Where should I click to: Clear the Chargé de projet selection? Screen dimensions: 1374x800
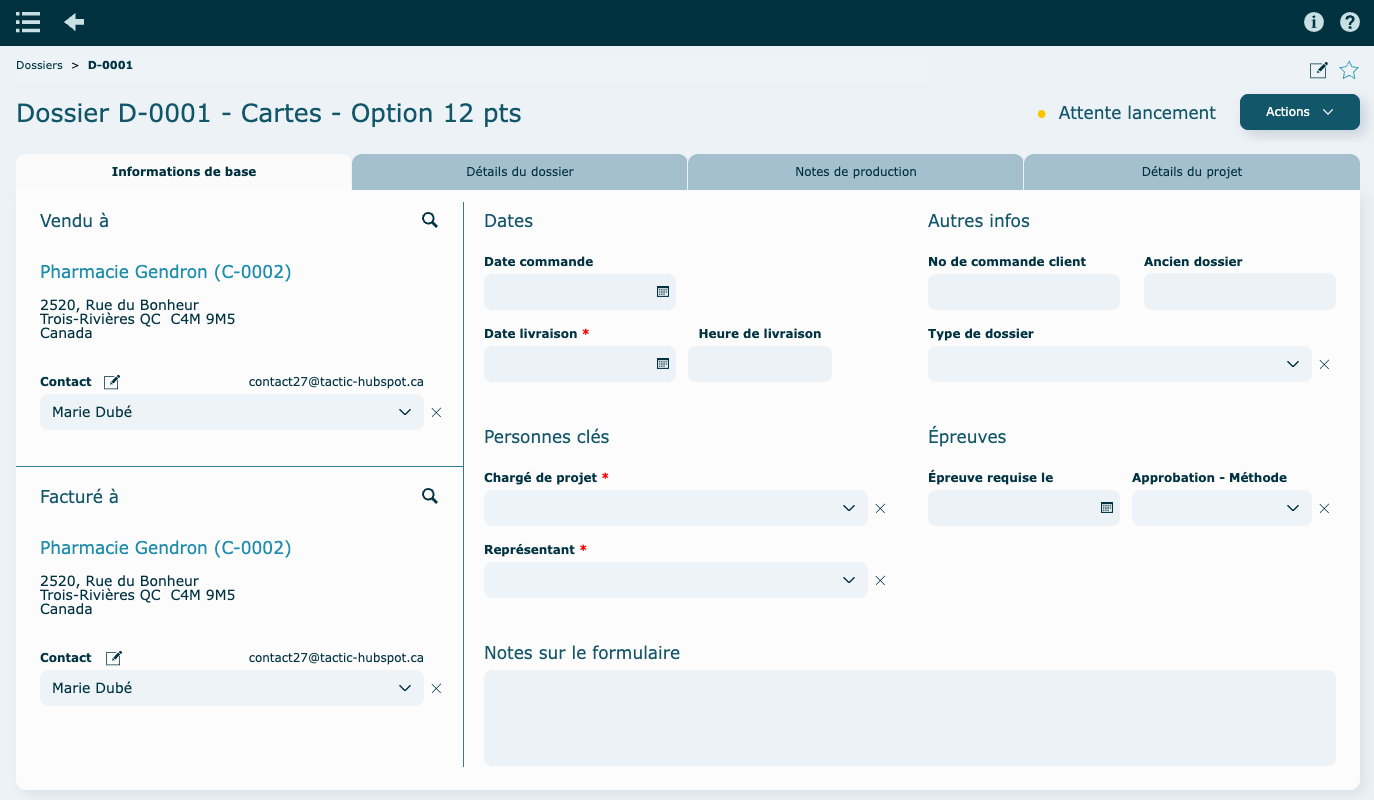(881, 509)
